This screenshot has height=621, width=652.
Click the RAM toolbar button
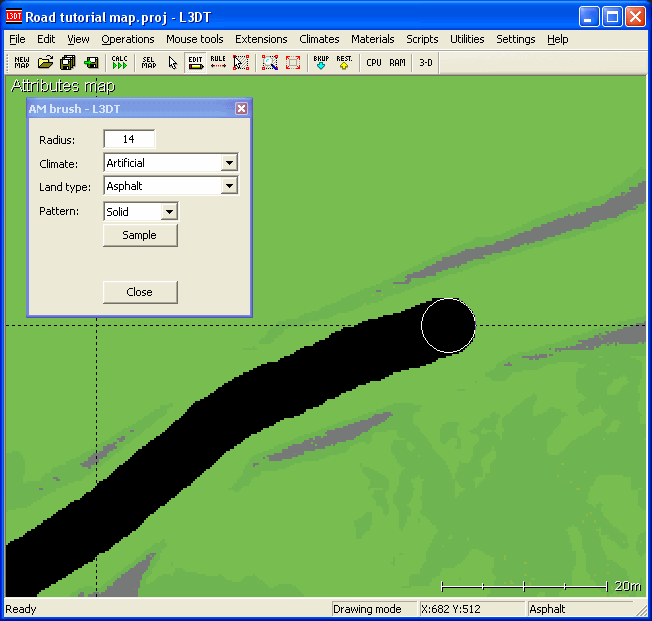click(398, 62)
